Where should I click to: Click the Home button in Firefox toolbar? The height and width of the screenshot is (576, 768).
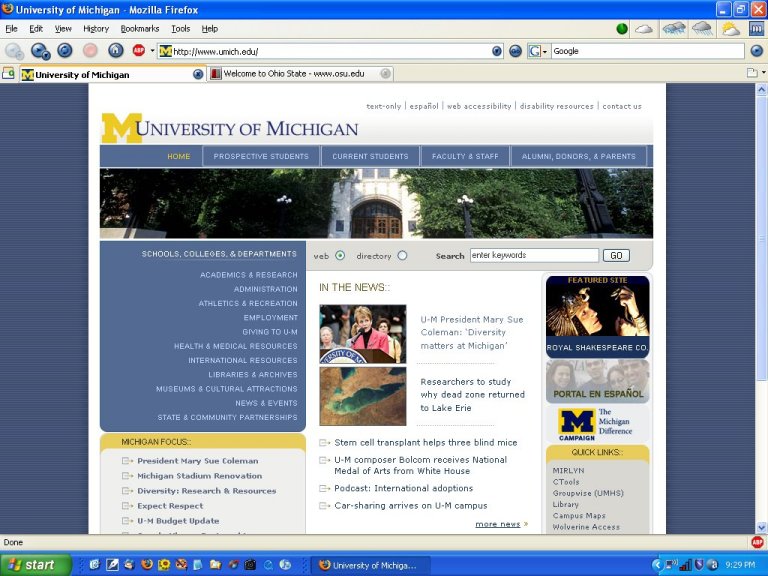(x=116, y=51)
